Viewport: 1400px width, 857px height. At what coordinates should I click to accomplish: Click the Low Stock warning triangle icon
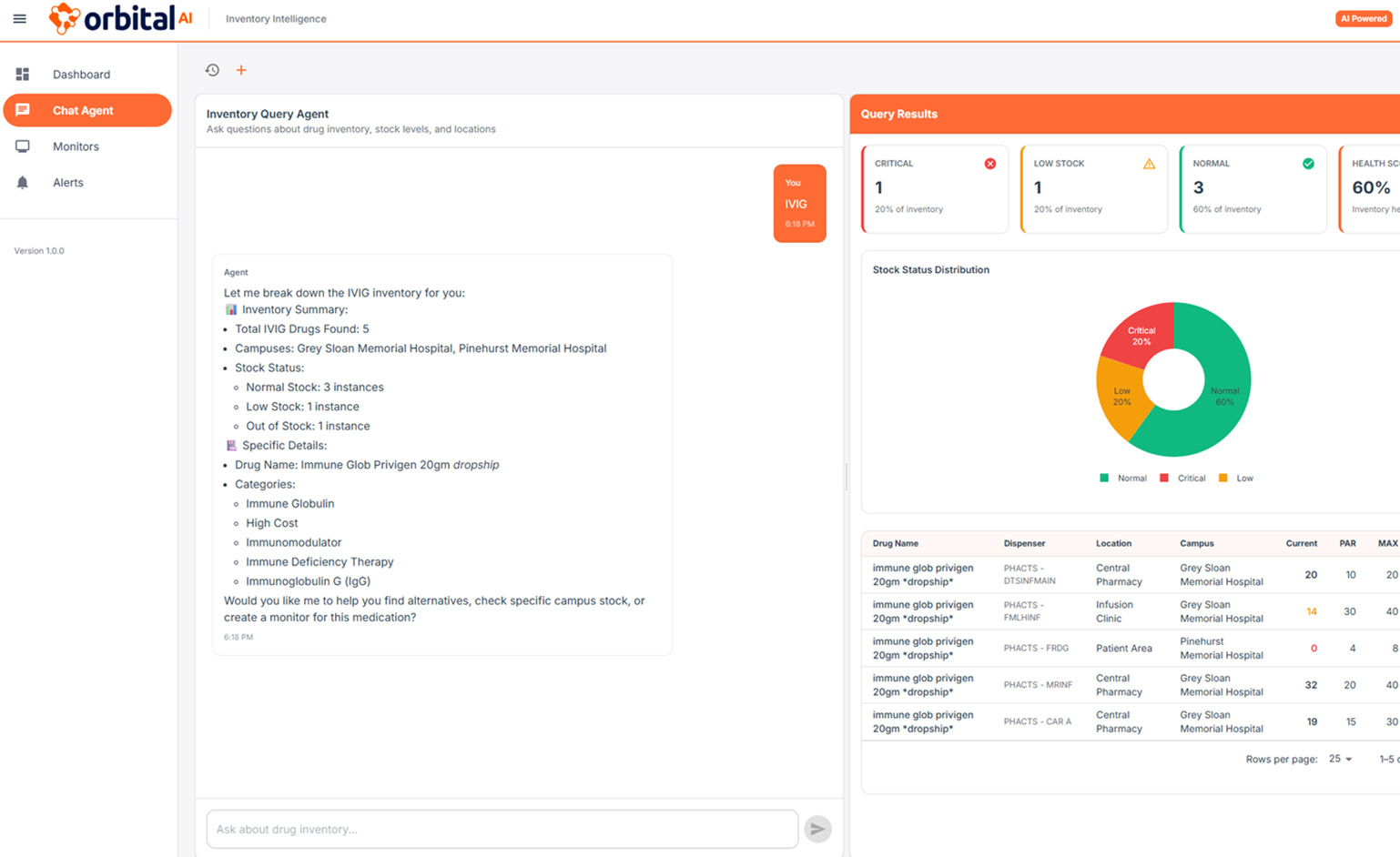point(1149,164)
